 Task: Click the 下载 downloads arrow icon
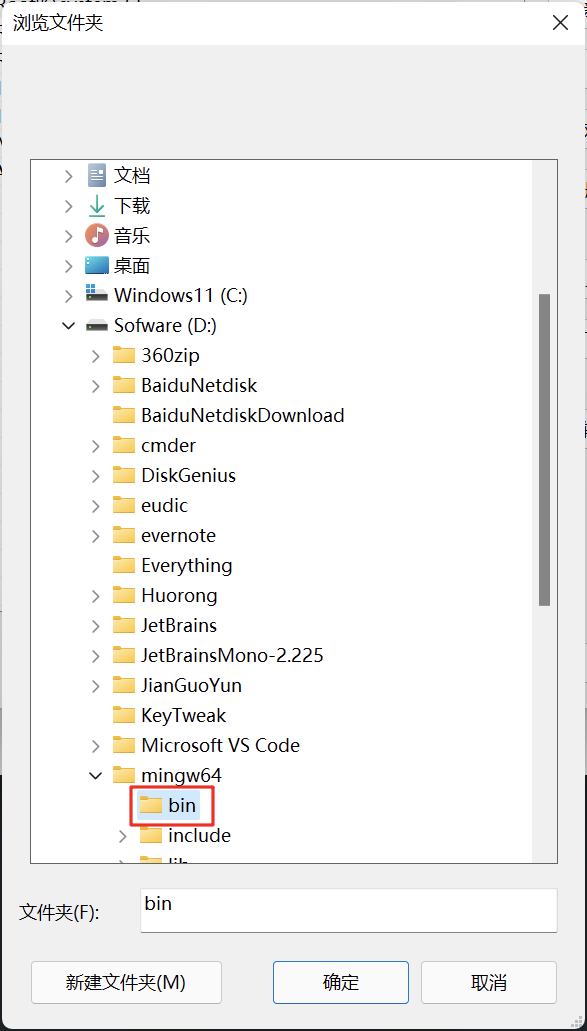pos(97,206)
